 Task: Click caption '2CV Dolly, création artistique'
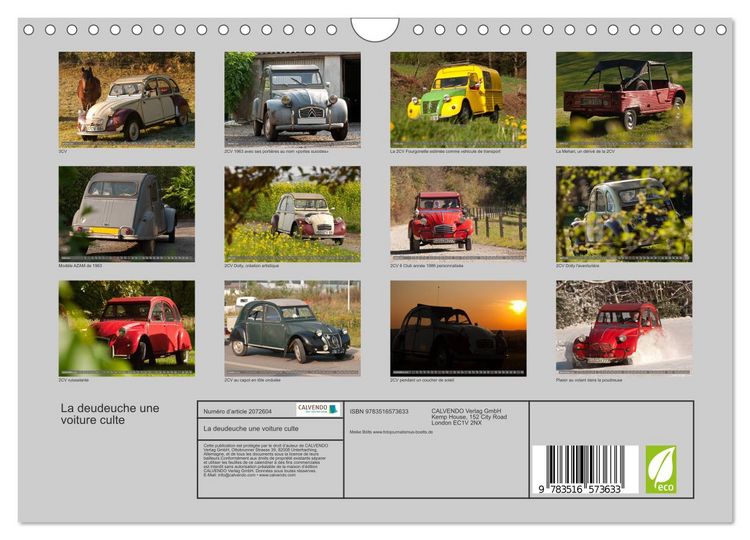click(x=251, y=265)
